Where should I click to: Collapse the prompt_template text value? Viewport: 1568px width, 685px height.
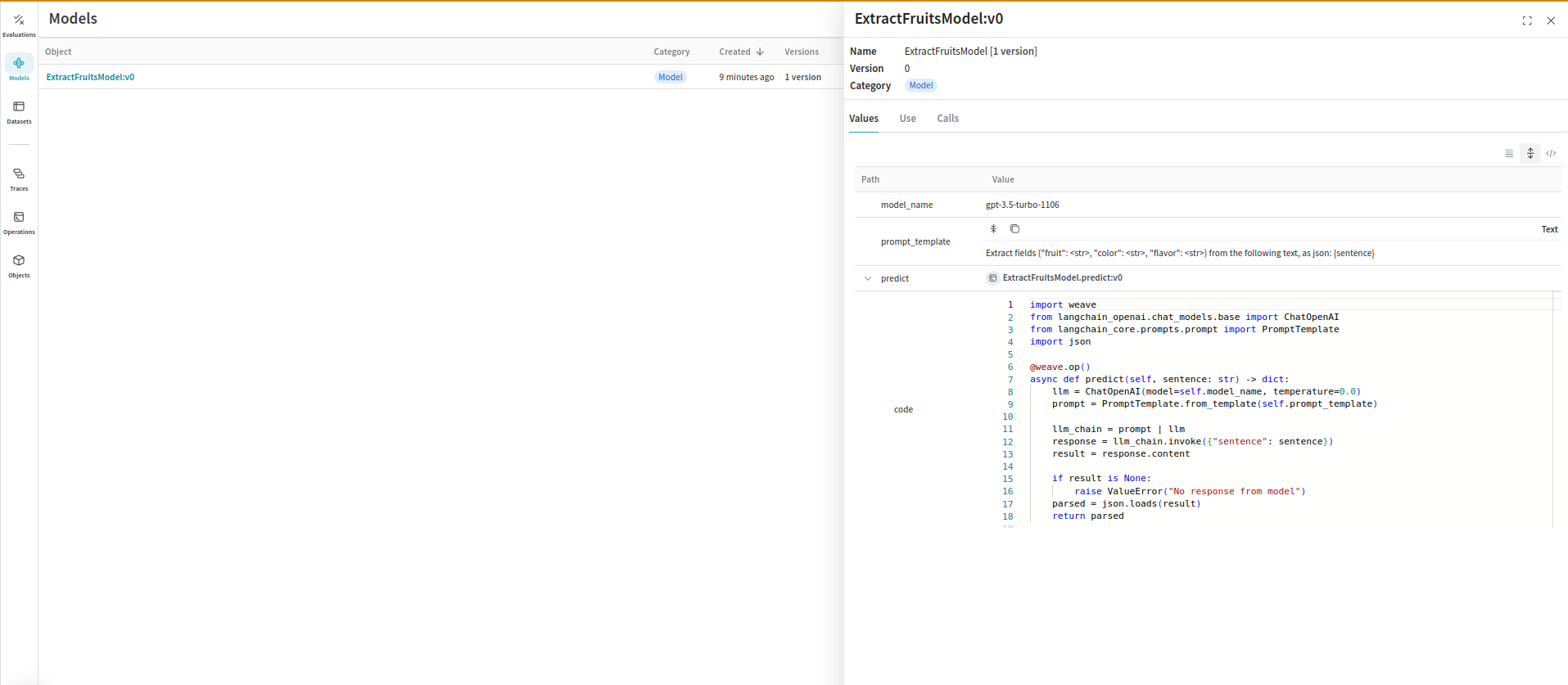click(x=993, y=229)
